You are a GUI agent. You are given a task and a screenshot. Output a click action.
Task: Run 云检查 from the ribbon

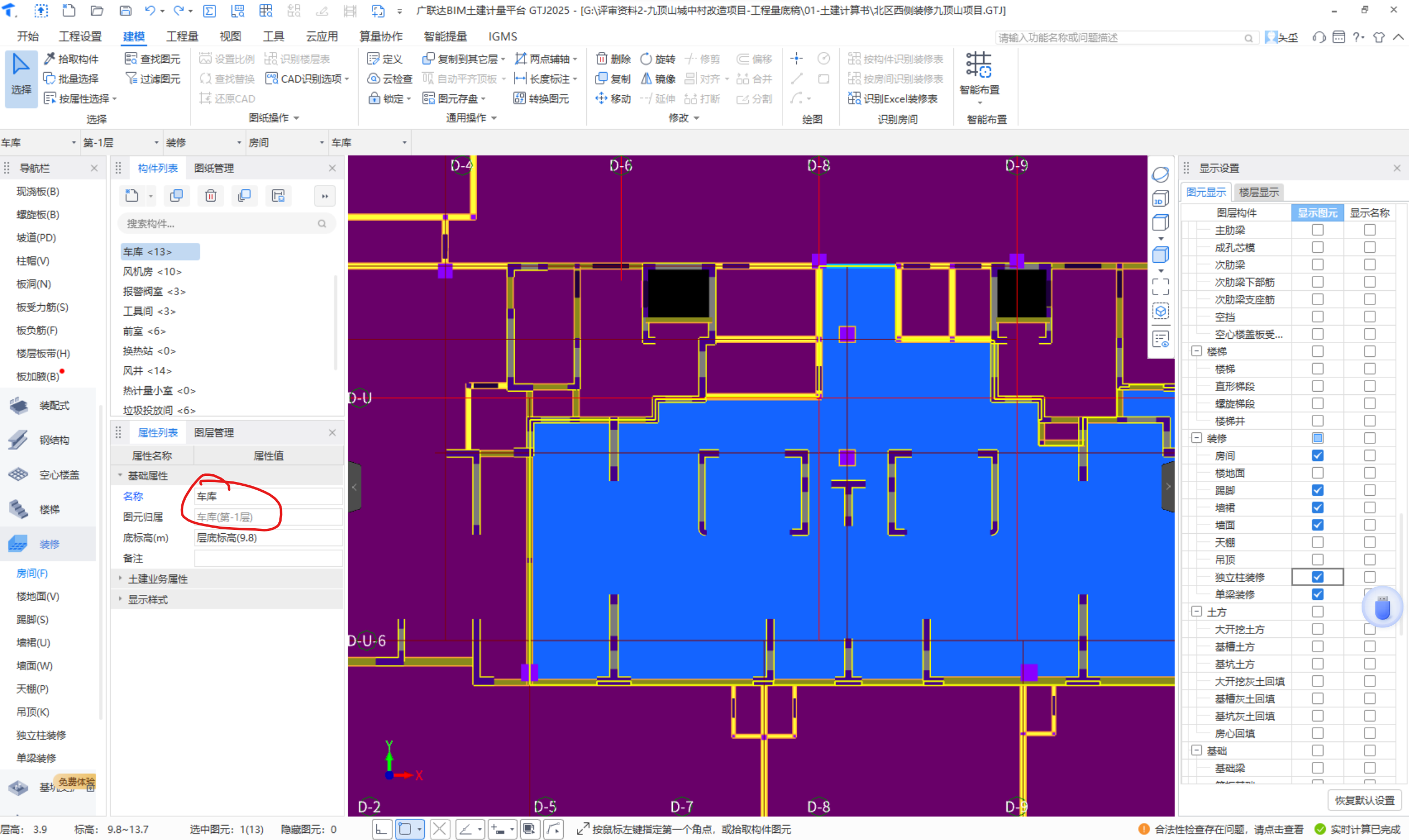(x=390, y=79)
